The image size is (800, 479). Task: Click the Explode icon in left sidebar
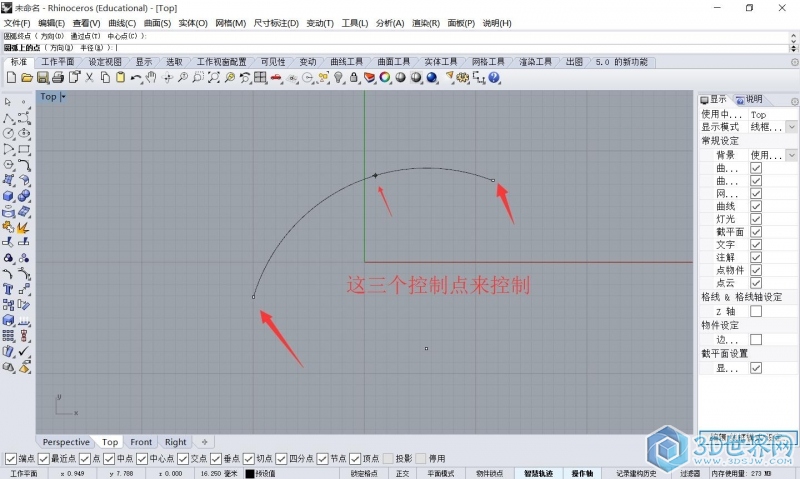(24, 227)
